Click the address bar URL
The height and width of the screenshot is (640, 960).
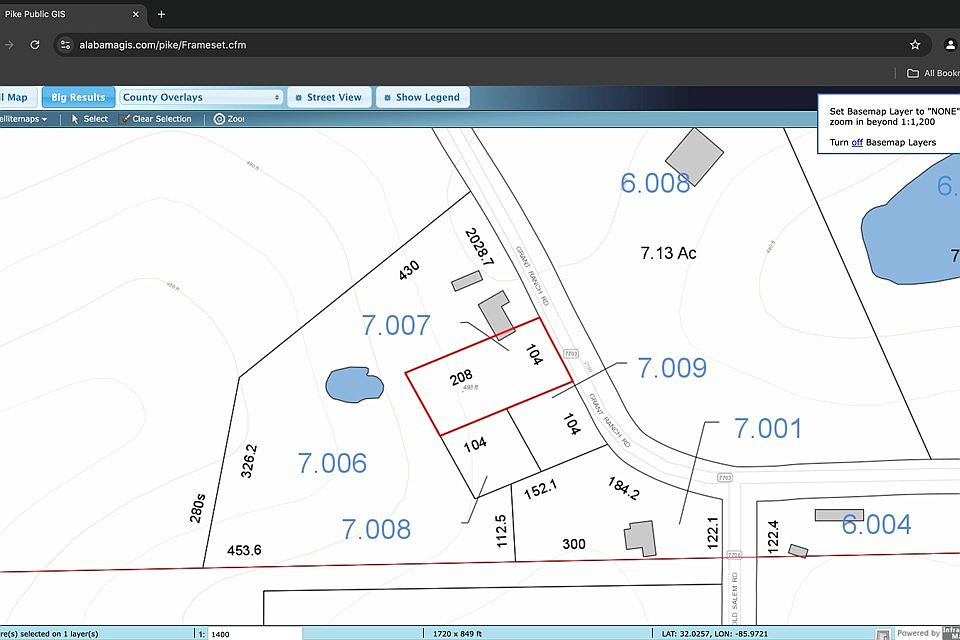(x=163, y=45)
